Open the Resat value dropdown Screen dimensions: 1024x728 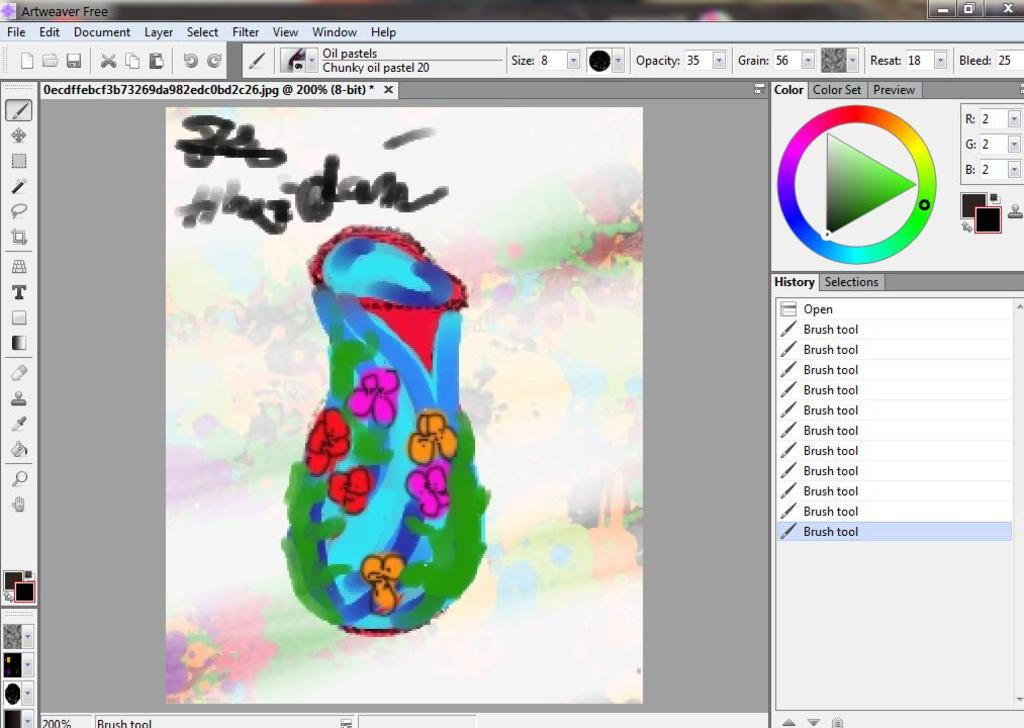pos(940,61)
